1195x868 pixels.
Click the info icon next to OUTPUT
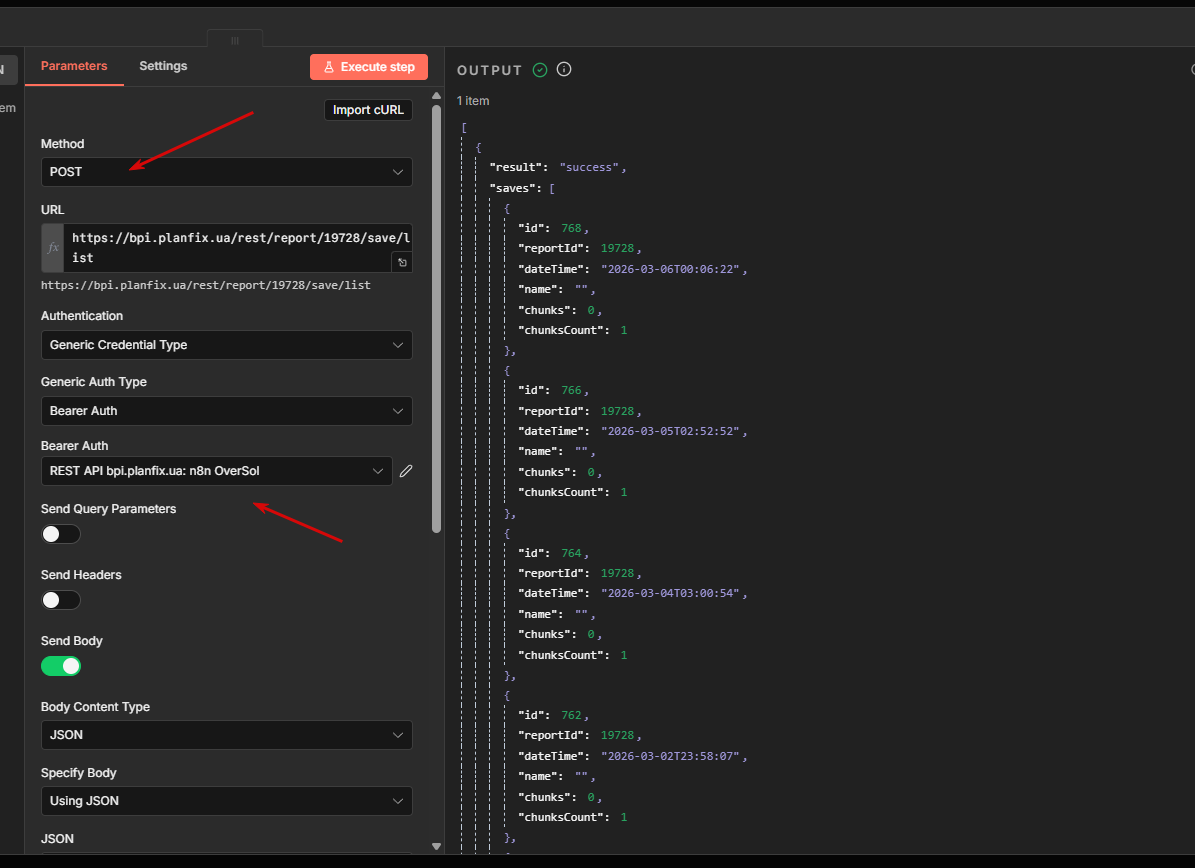click(564, 70)
